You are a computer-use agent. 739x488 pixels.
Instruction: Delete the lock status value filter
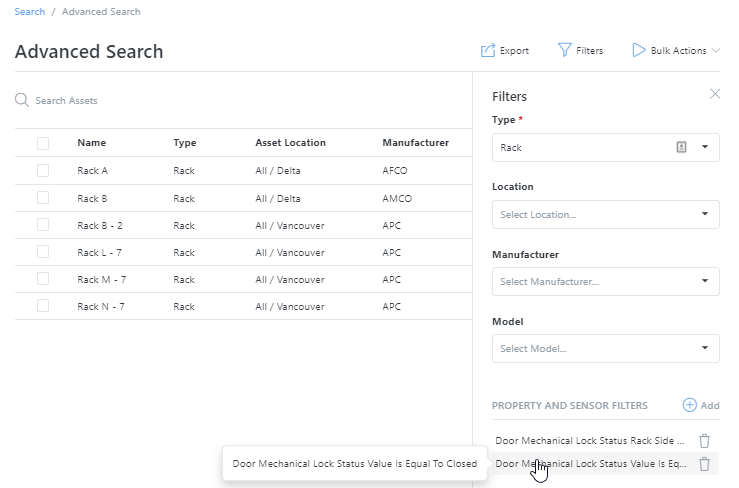click(x=704, y=464)
